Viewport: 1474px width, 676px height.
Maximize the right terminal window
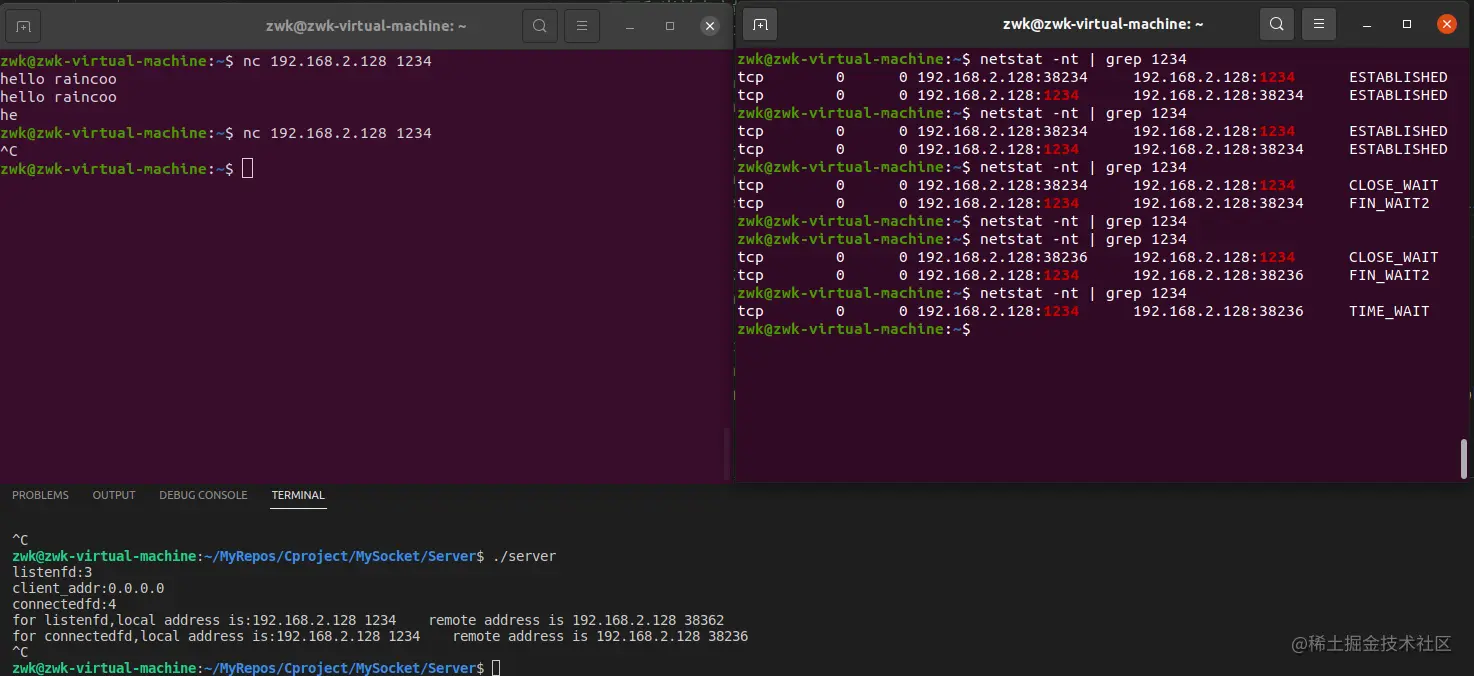point(1407,25)
